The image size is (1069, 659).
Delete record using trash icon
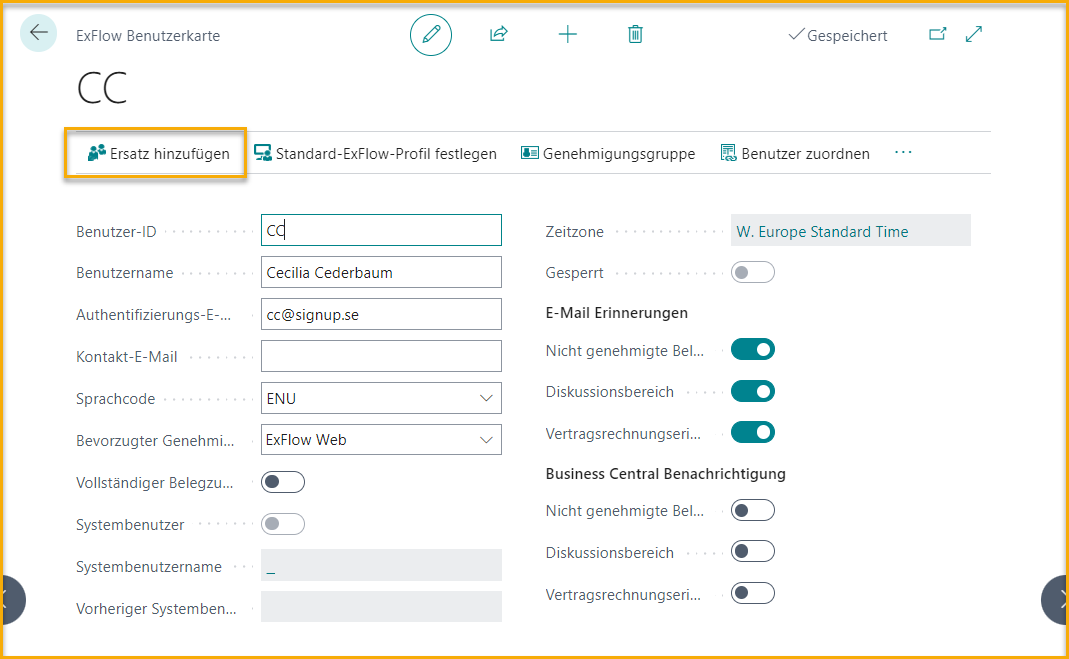pyautogui.click(x=635, y=34)
